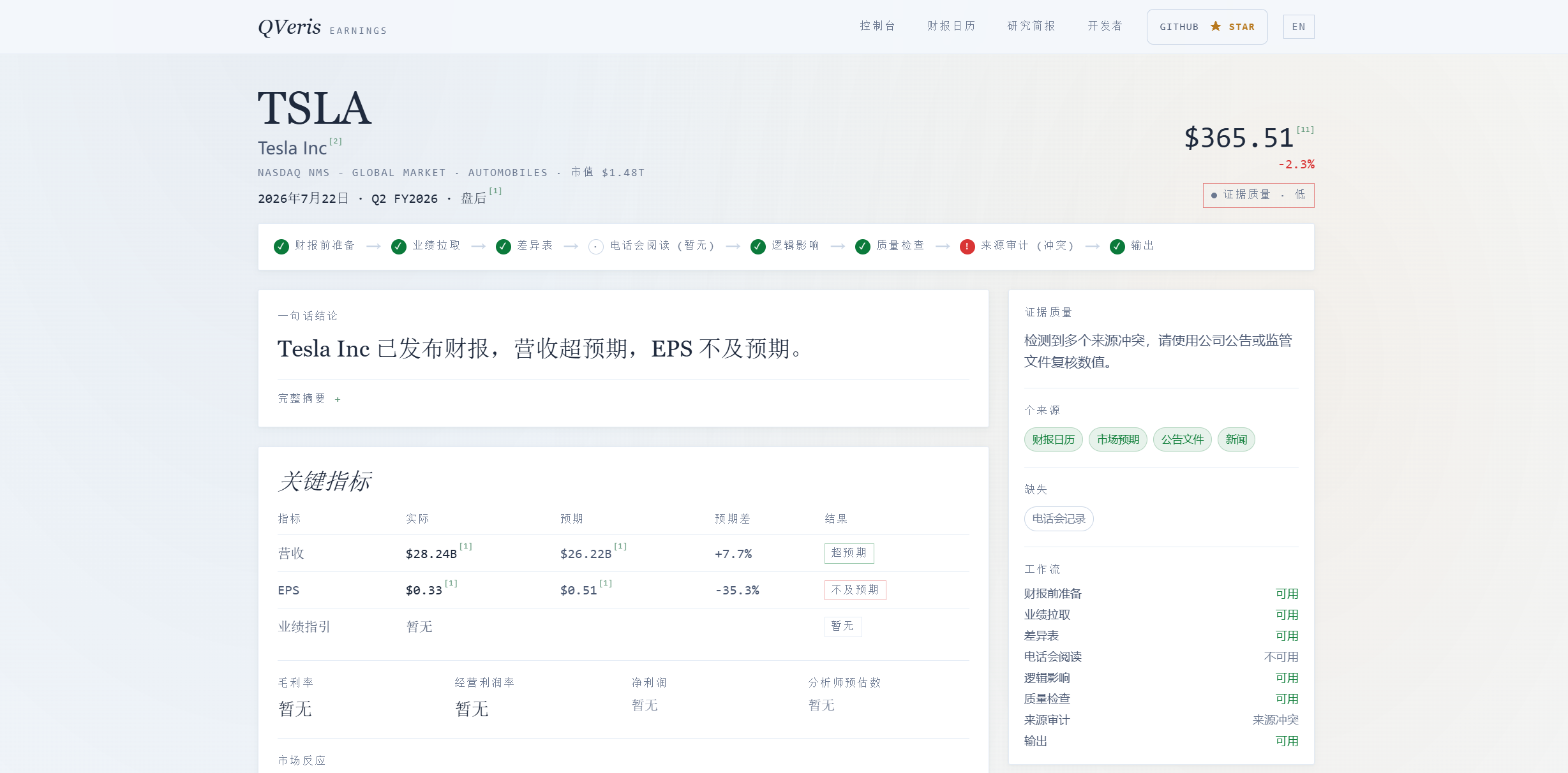The height and width of the screenshot is (773, 1568).
Task: Select 来源审计（冲突）step label
Action: tap(1028, 246)
